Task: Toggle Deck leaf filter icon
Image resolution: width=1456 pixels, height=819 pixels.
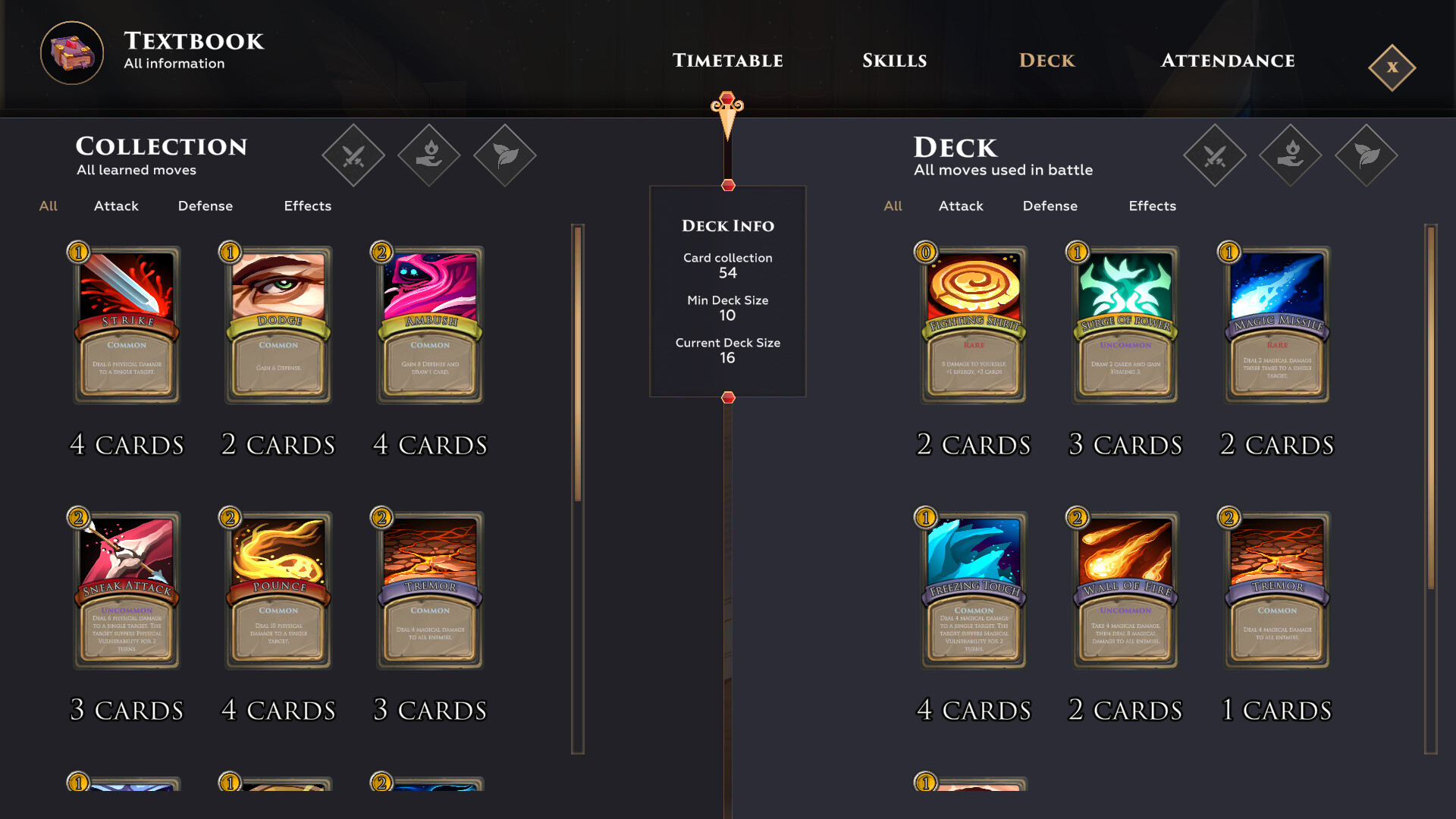Action: coord(1367,155)
